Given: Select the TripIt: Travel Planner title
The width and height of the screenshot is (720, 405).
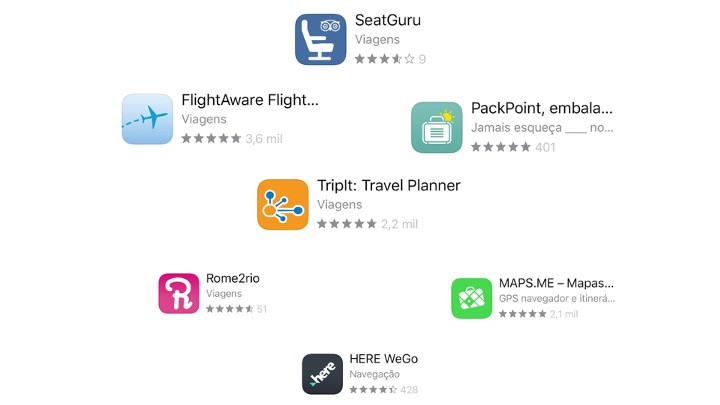Looking at the screenshot, I should pyautogui.click(x=389, y=186).
